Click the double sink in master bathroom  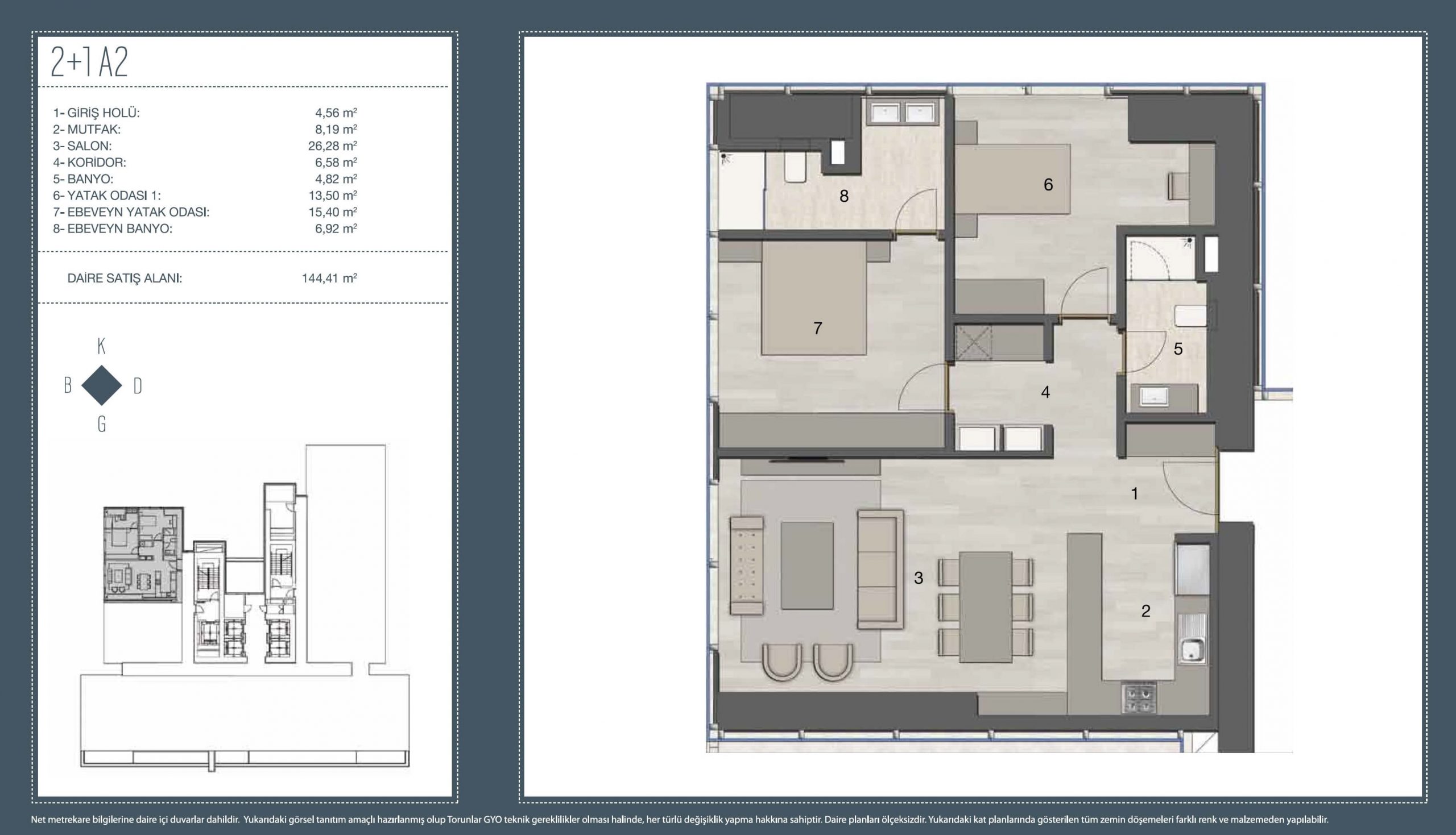(903, 114)
